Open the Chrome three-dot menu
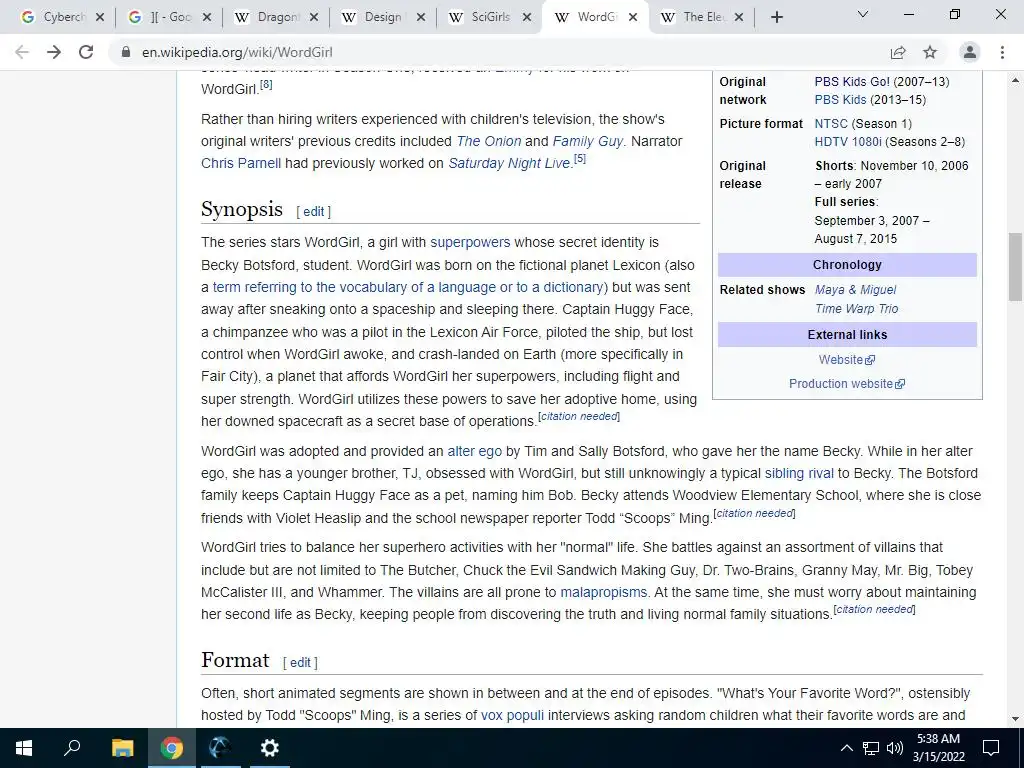This screenshot has height=768, width=1024. pyautogui.click(x=1002, y=52)
